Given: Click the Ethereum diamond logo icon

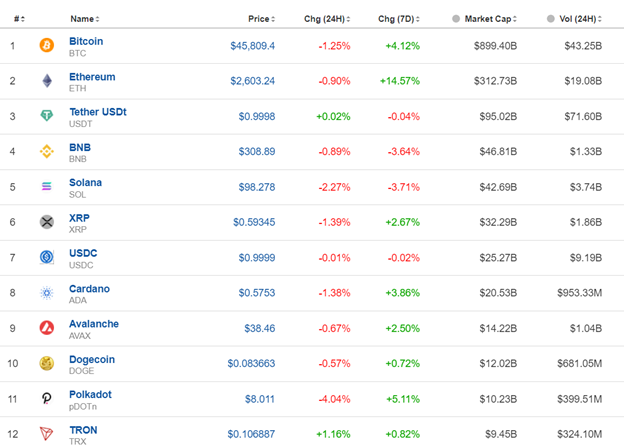Looking at the screenshot, I should [x=46, y=81].
